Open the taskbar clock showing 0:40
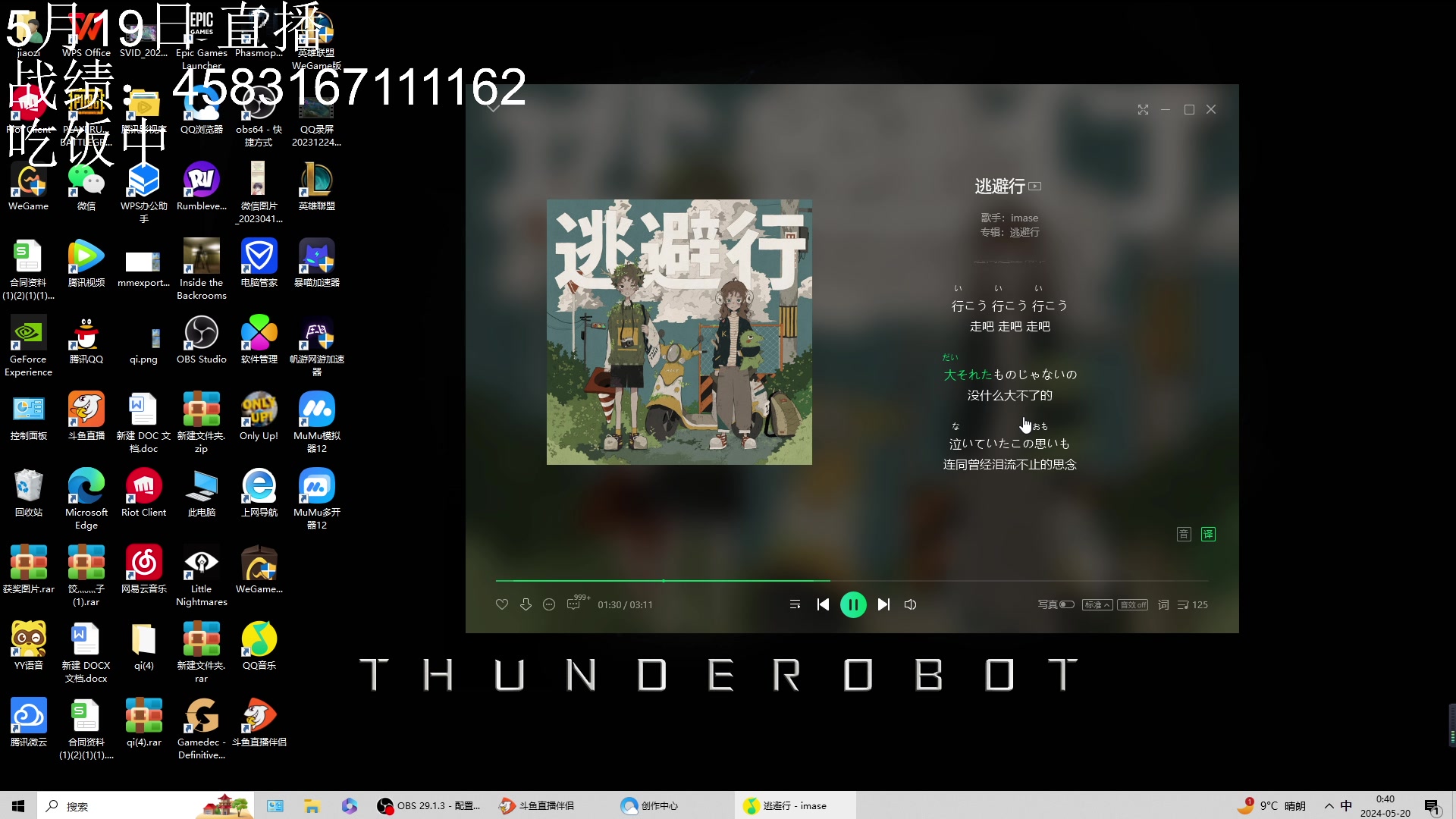Viewport: 1456px width, 819px height. 1385,805
